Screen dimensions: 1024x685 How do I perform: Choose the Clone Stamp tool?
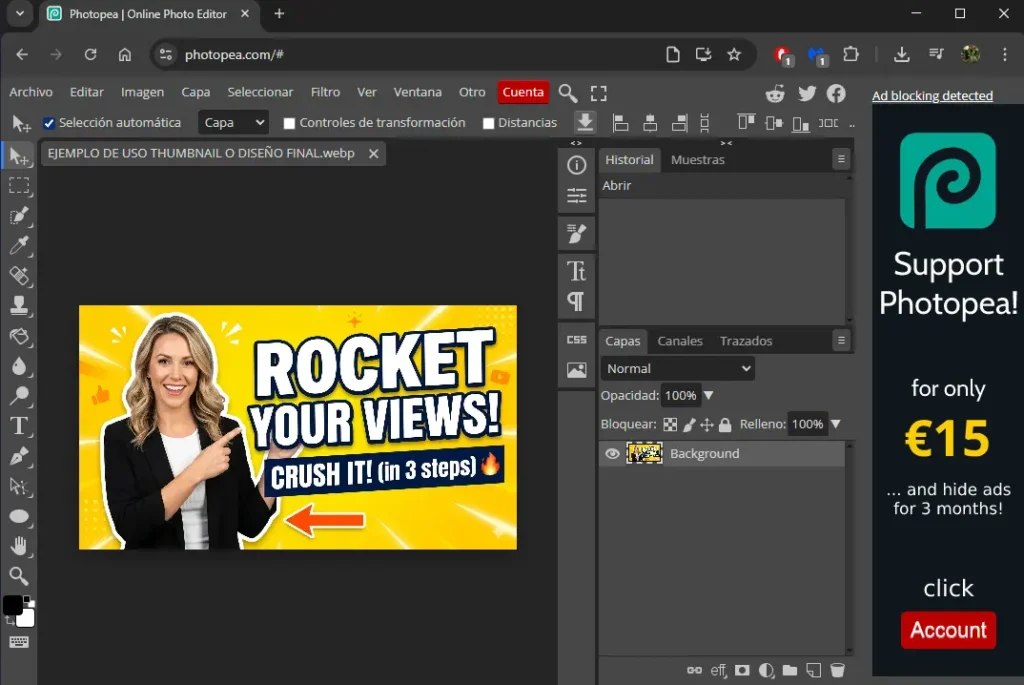click(18, 306)
